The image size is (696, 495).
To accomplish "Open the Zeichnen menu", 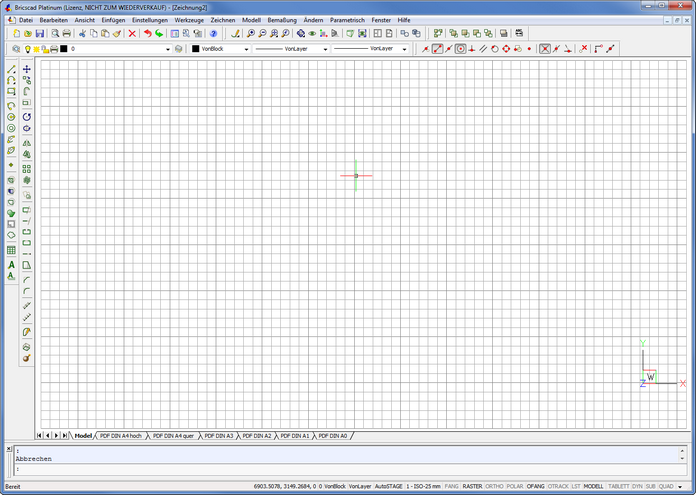I will [x=222, y=20].
